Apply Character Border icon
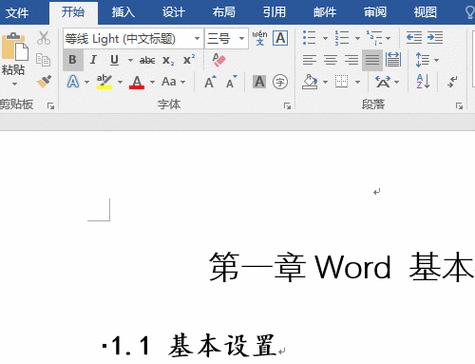This screenshot has width=475, height=364. pos(280,38)
